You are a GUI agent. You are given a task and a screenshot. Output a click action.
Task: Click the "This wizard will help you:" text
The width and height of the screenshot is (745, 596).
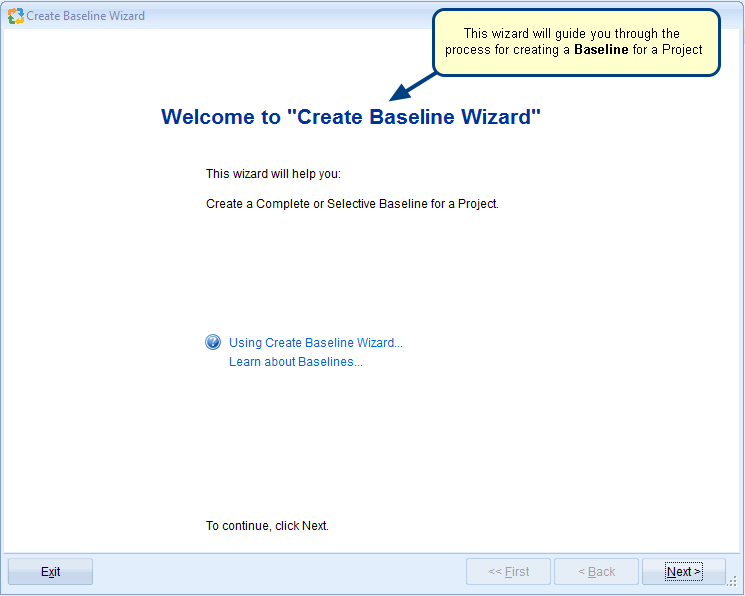(x=273, y=174)
